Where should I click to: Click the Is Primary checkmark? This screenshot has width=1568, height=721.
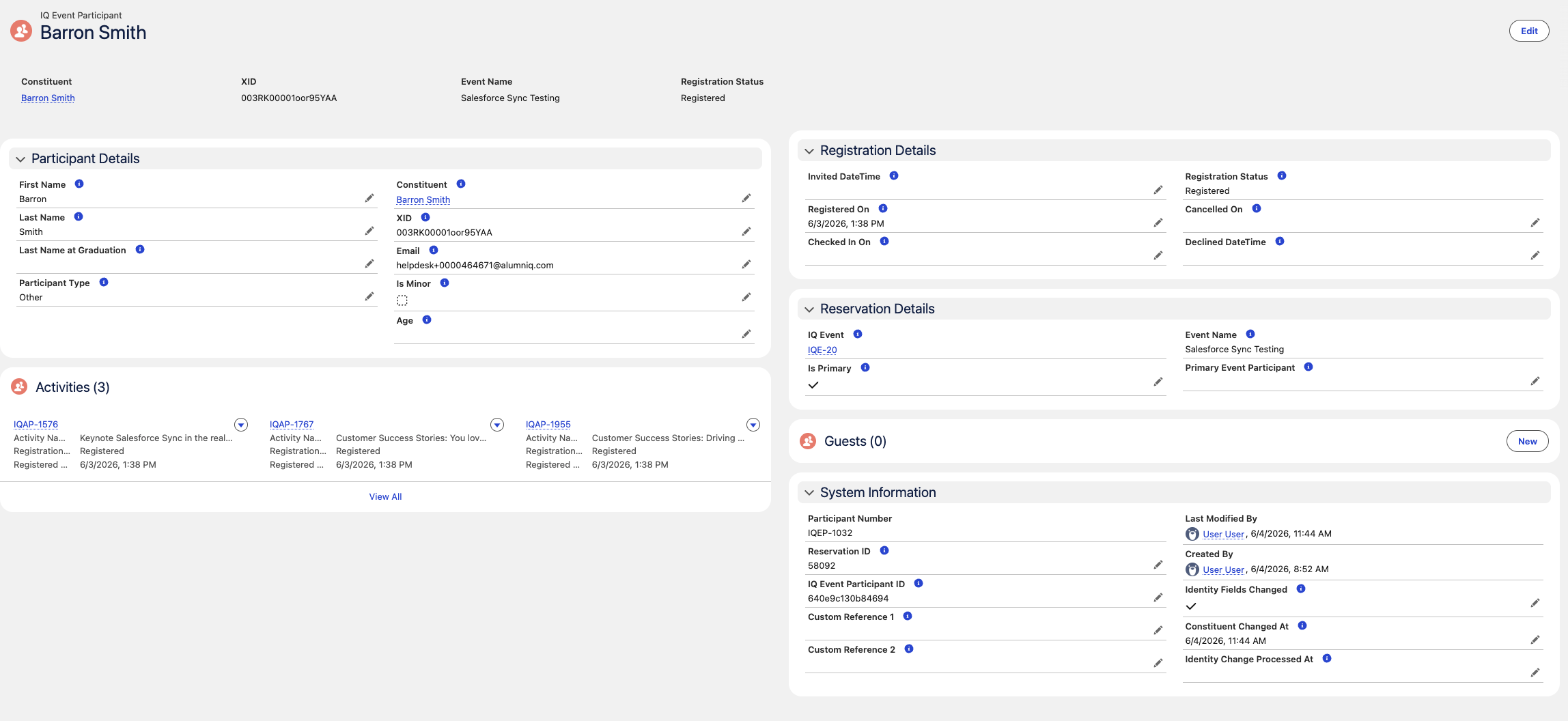[x=813, y=385]
